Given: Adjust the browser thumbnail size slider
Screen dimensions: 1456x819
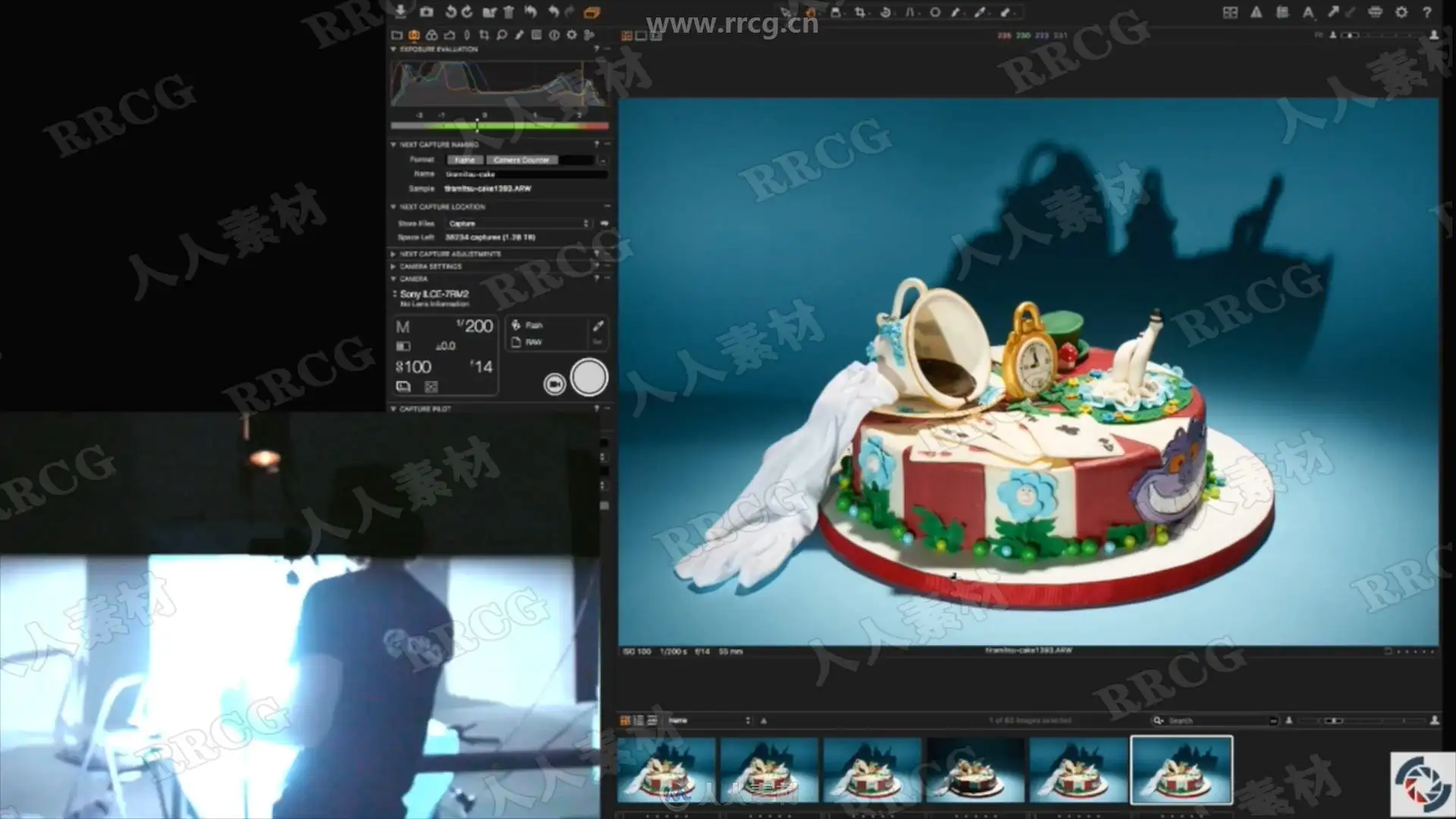Looking at the screenshot, I should click(1335, 720).
